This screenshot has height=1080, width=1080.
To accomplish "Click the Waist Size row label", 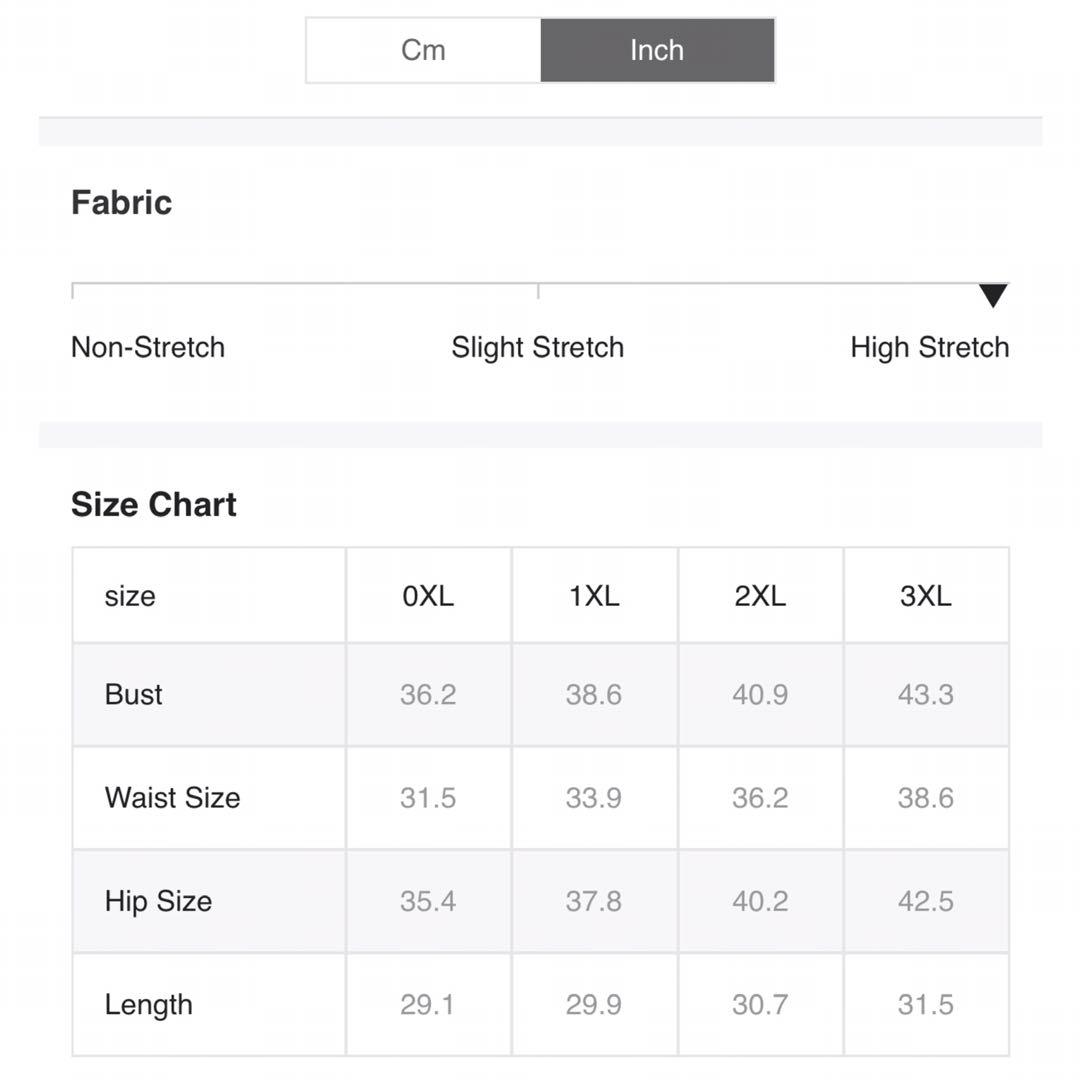I will tap(172, 798).
